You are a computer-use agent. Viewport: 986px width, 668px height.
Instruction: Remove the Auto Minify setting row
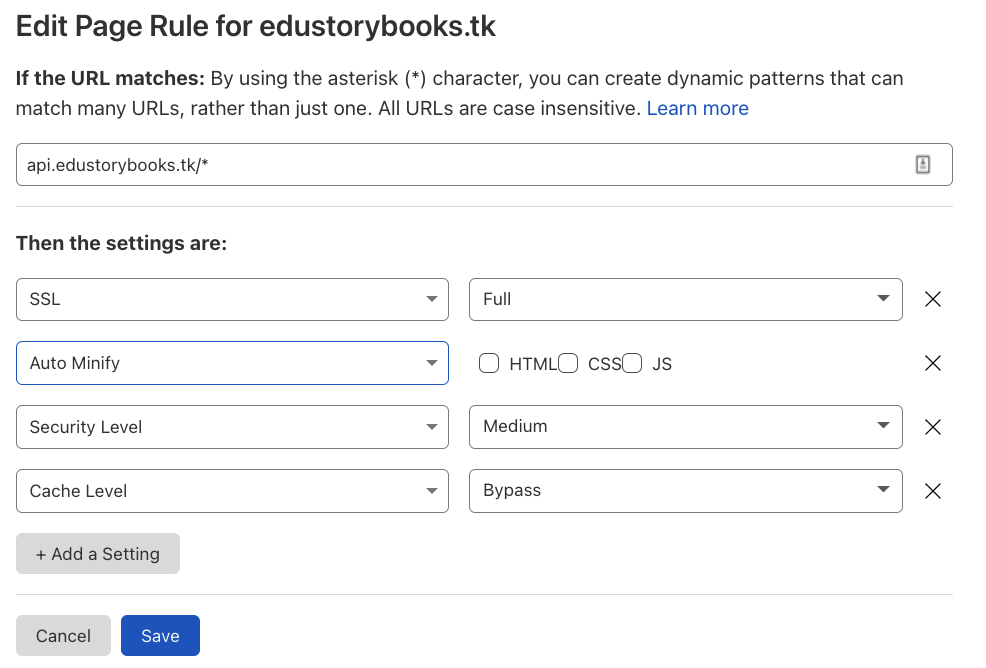pyautogui.click(x=932, y=363)
